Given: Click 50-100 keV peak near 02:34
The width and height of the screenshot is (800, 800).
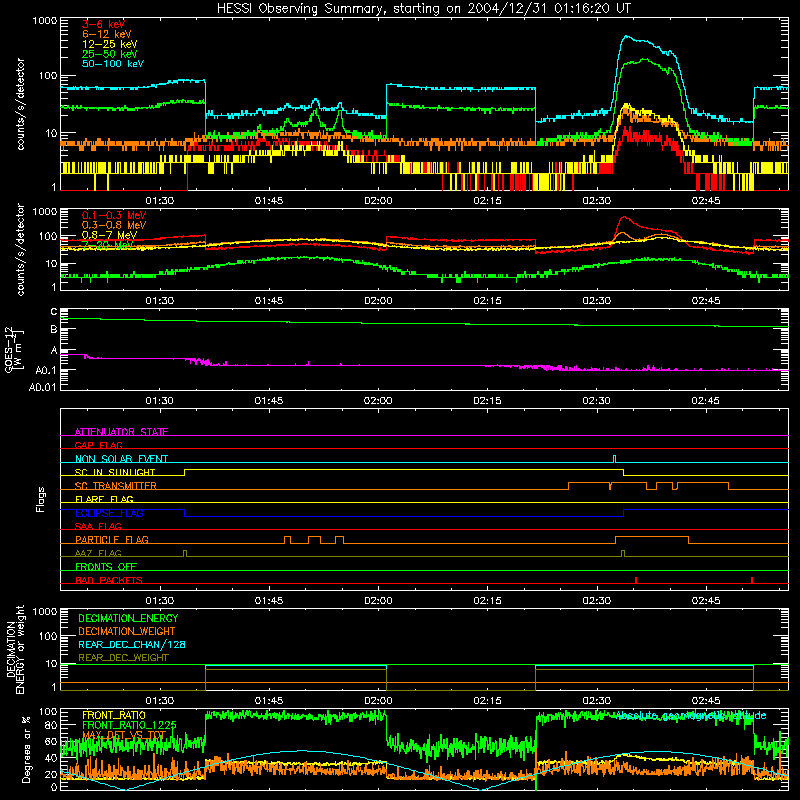Looking at the screenshot, I should 626,37.
